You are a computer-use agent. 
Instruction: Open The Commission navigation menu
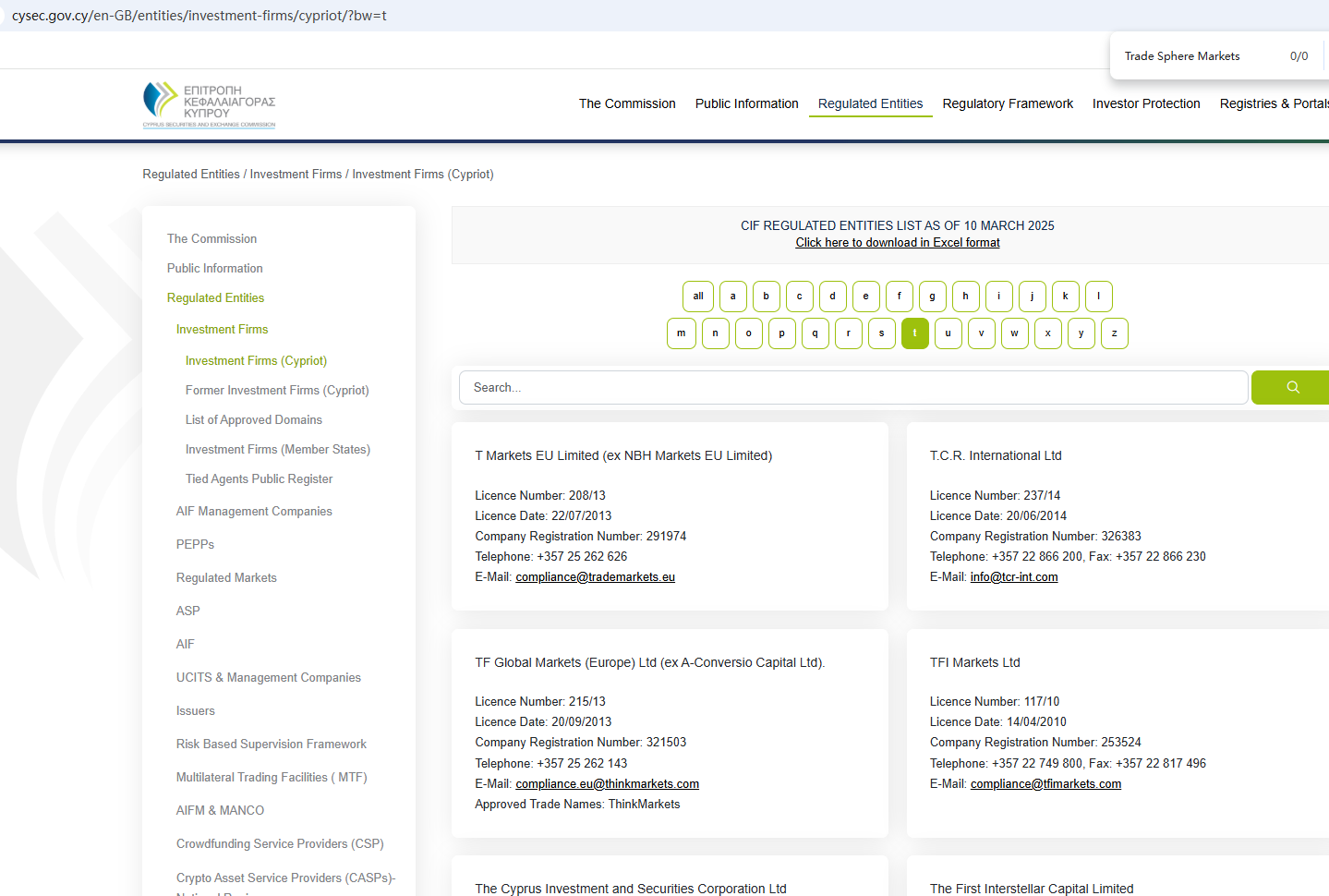tap(627, 103)
